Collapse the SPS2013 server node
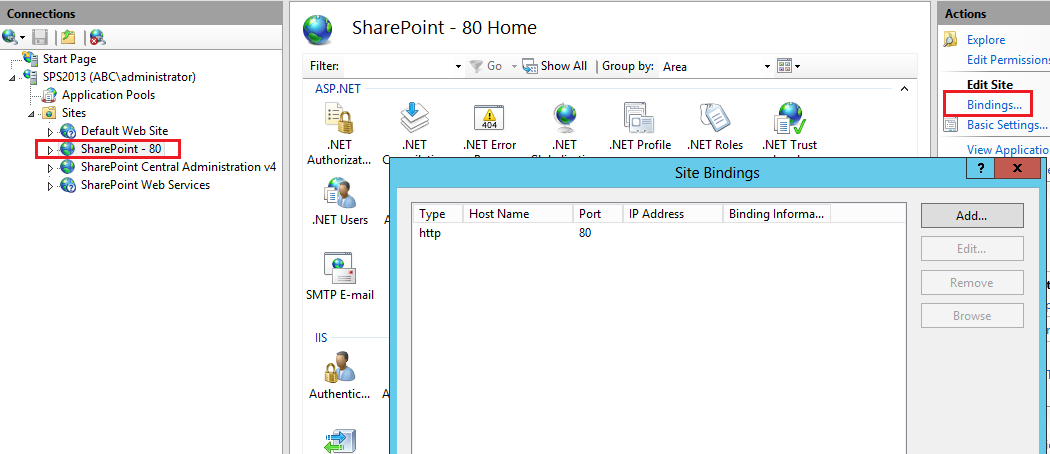 [x=12, y=78]
